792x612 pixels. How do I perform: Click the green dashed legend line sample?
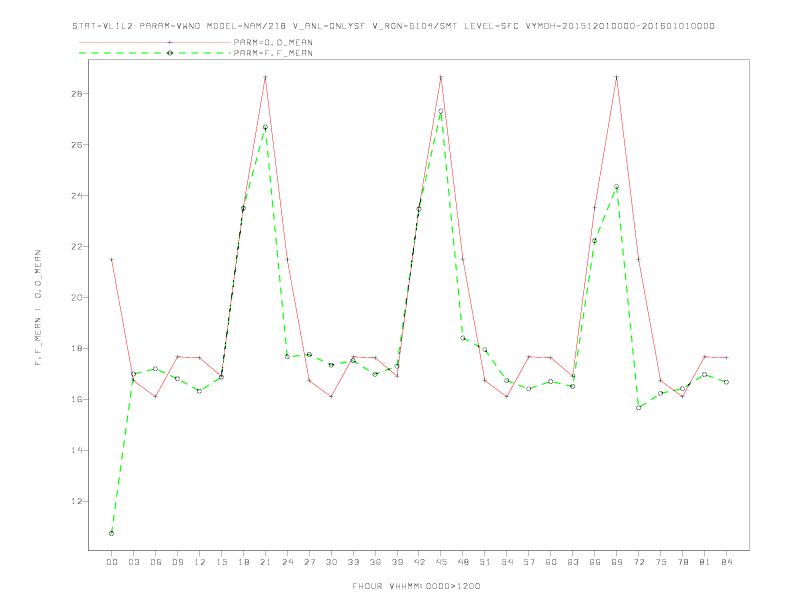(x=155, y=53)
